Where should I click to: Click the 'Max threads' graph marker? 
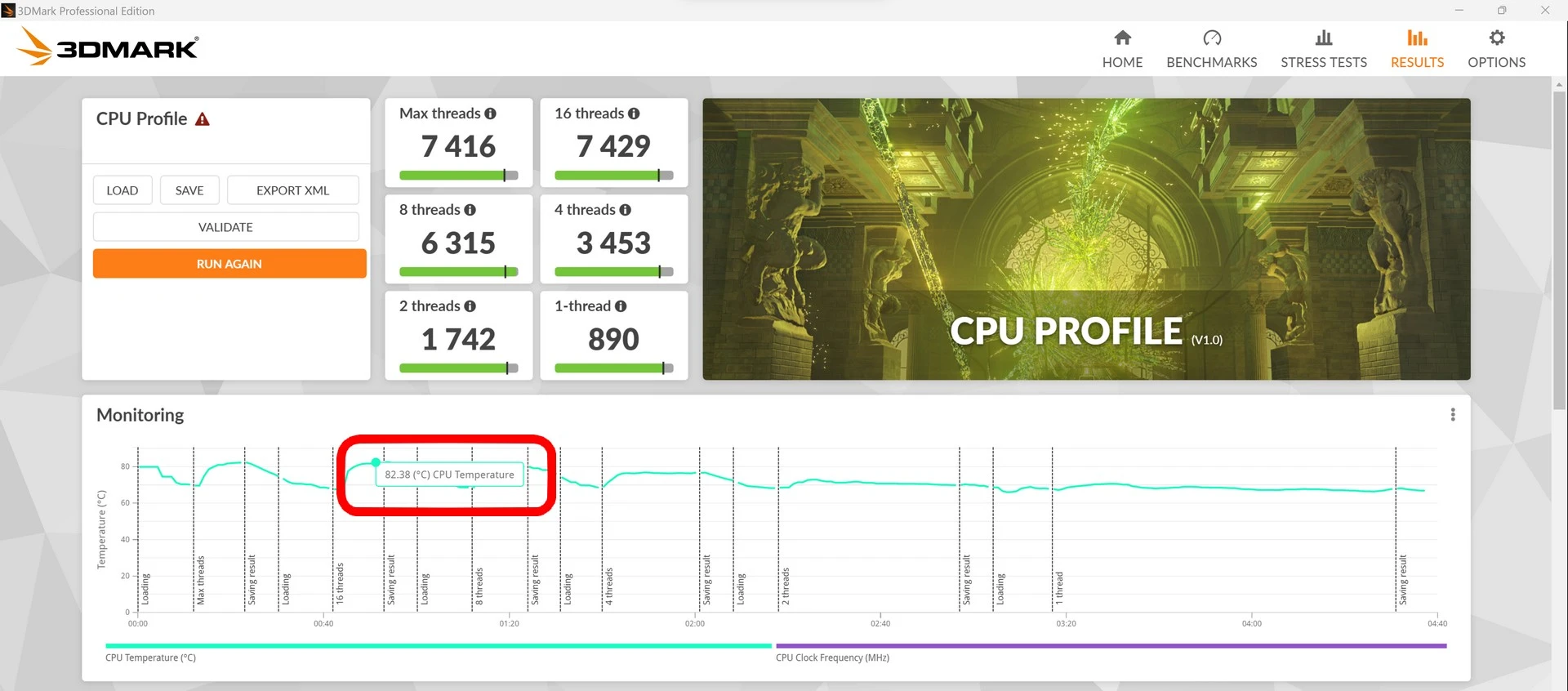(x=200, y=580)
